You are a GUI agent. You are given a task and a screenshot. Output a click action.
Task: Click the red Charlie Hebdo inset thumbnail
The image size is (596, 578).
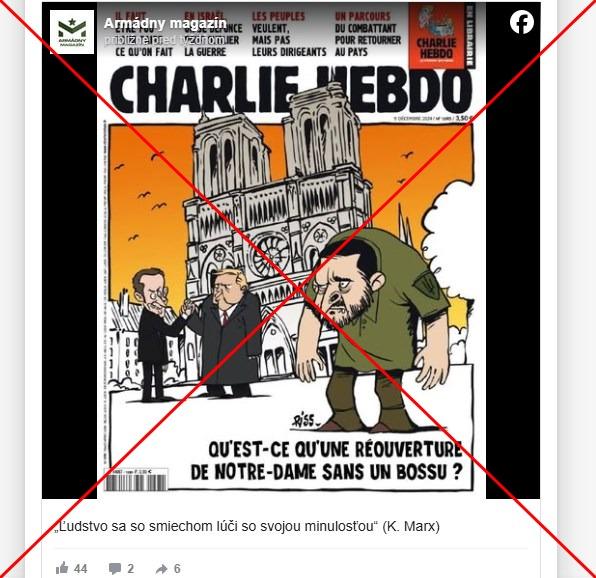click(437, 36)
